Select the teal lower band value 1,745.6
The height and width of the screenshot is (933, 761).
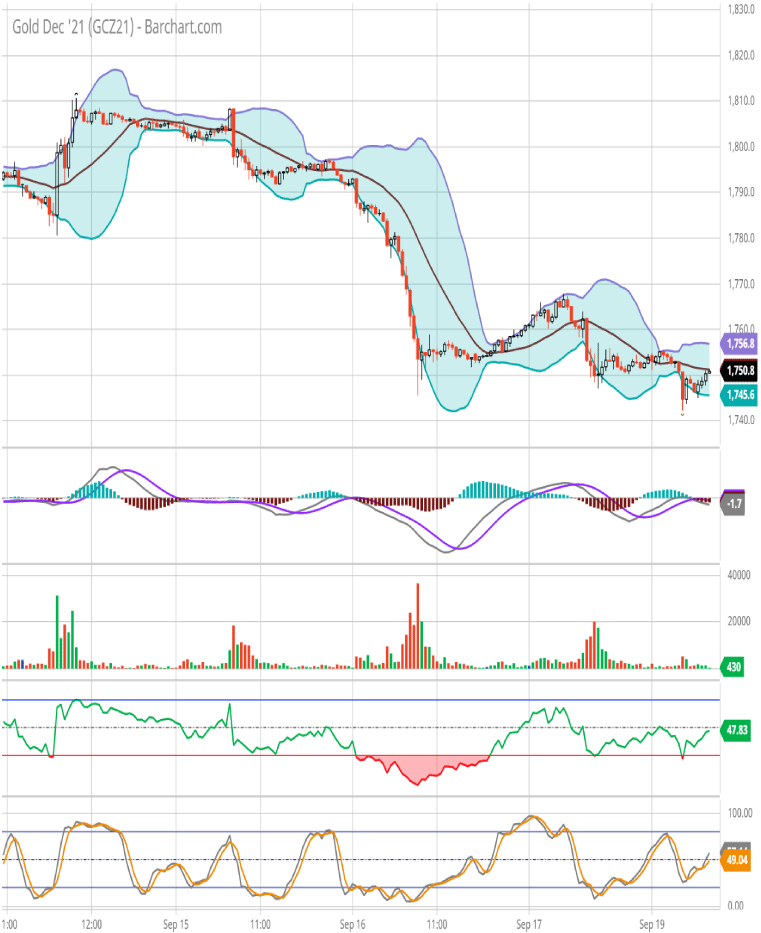739,395
